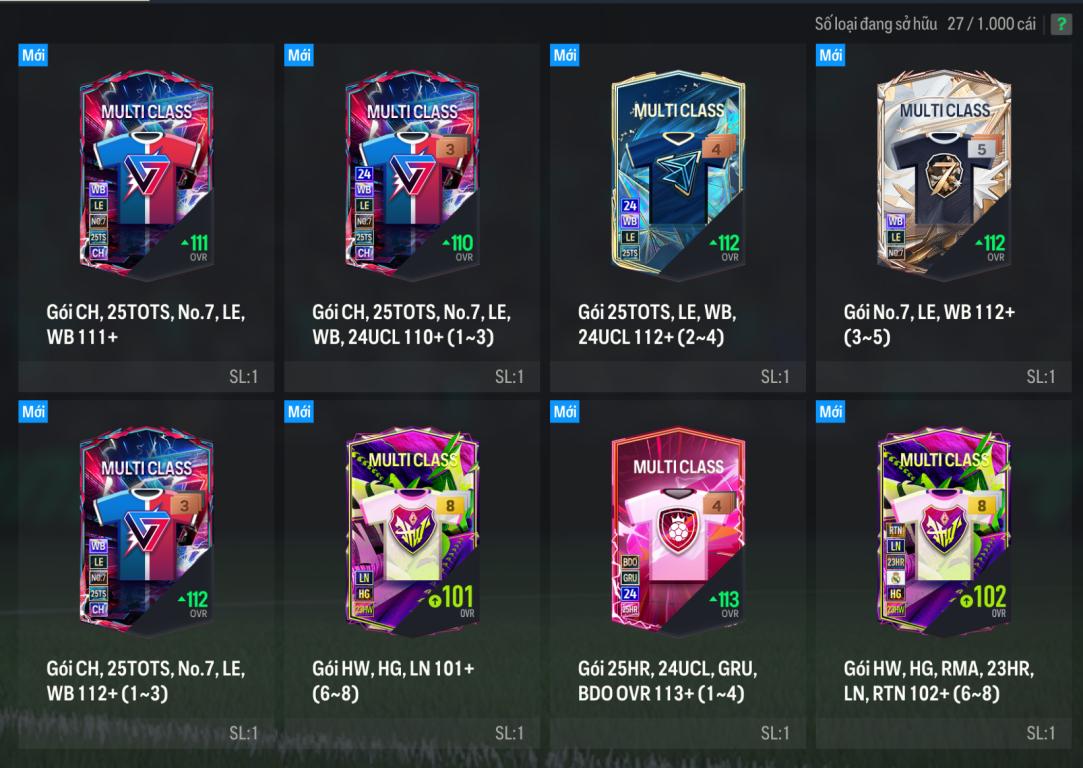Click the title Gói No.7, LE, WB 112+ (3~5)

[929, 325]
